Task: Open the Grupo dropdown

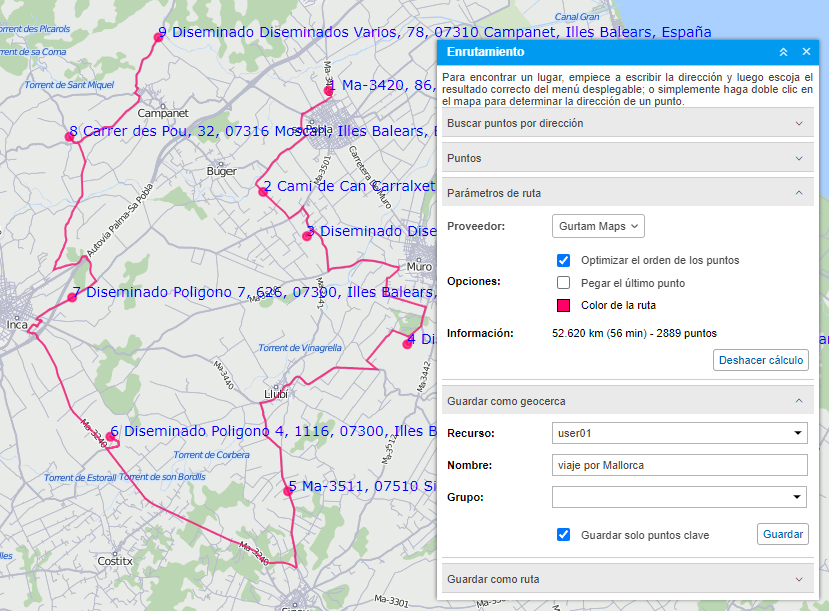Action: click(679, 497)
